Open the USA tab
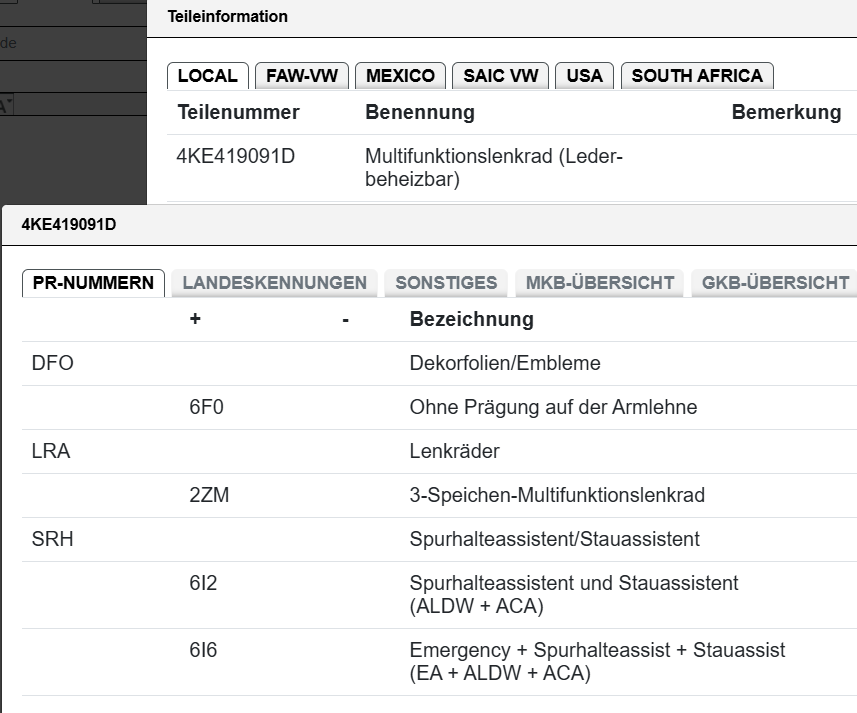Image resolution: width=857 pixels, height=713 pixels. click(584, 76)
